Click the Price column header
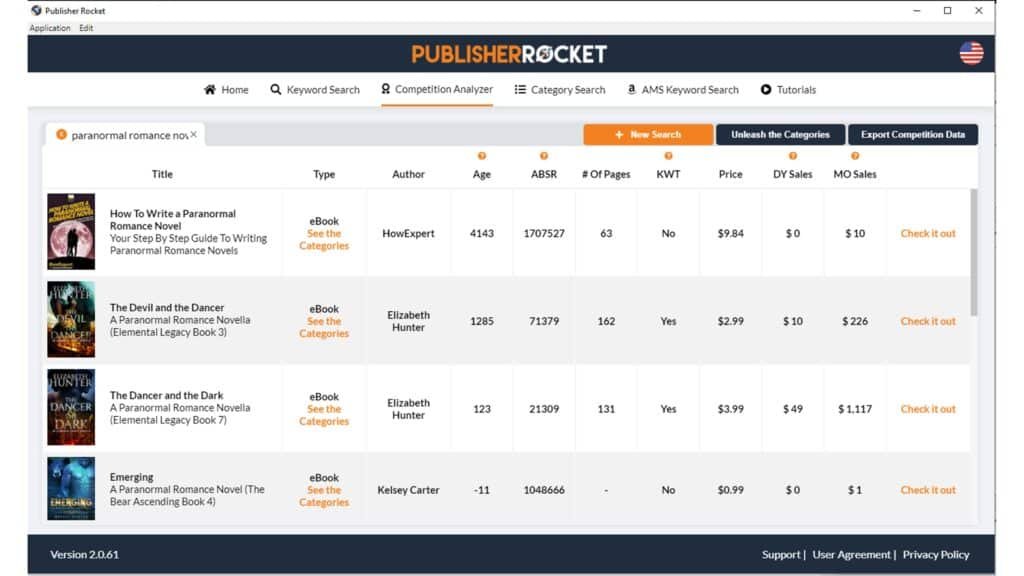1024x576 pixels. pos(730,174)
